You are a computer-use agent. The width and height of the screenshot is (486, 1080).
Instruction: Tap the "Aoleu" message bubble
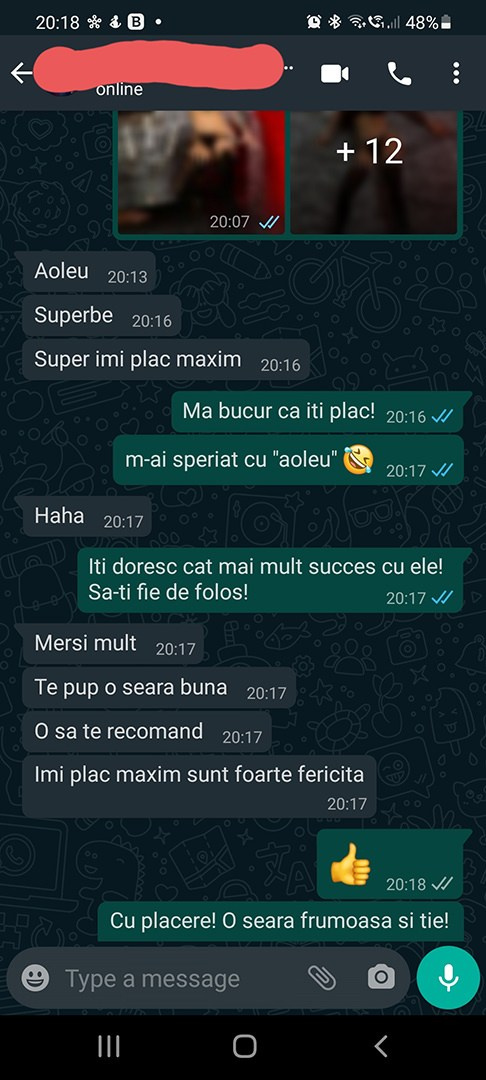(x=89, y=272)
